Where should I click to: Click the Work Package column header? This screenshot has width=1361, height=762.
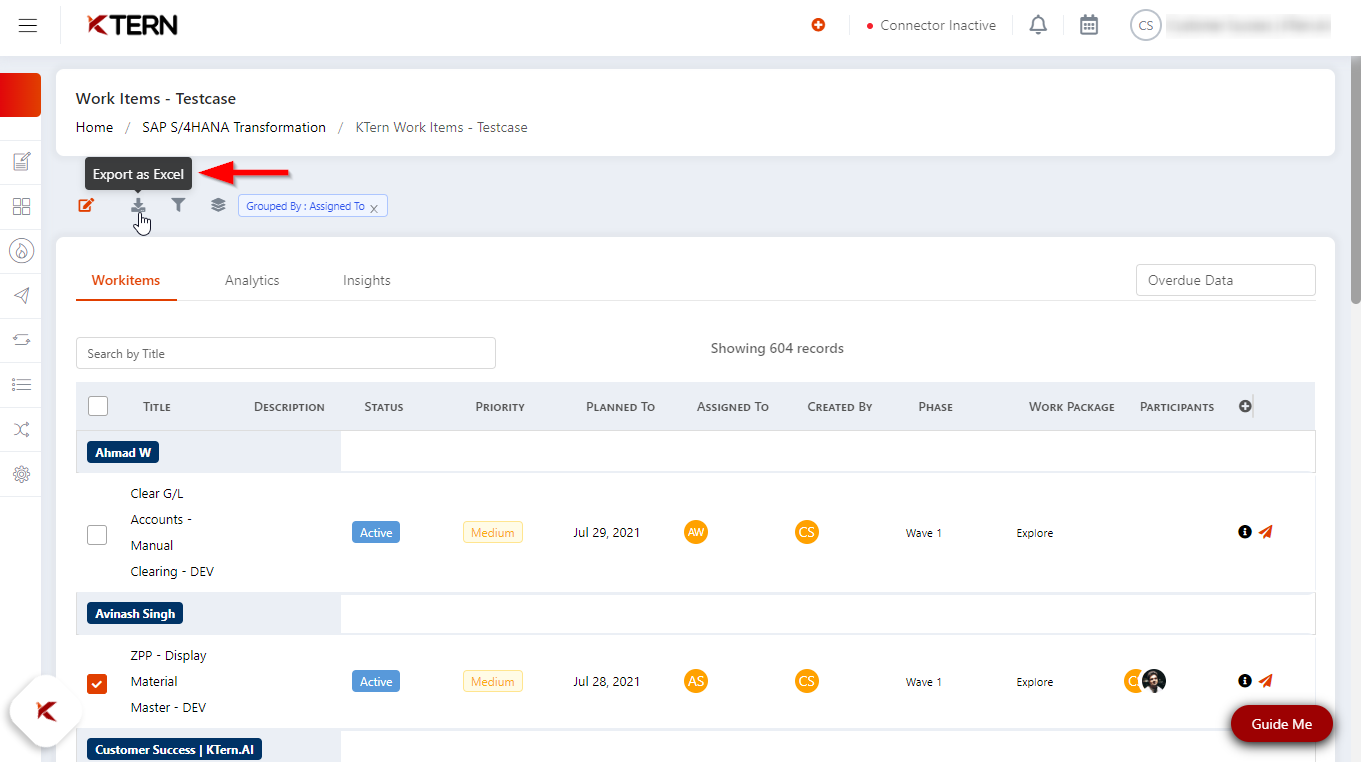pos(1072,407)
